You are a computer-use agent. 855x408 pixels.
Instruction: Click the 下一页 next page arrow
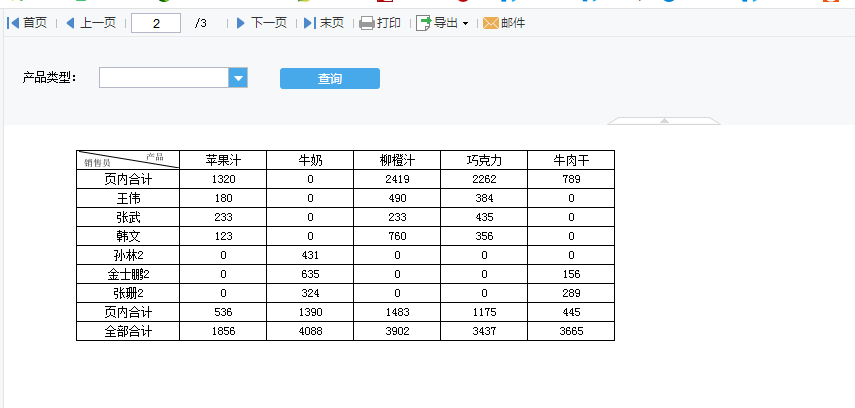(x=240, y=23)
